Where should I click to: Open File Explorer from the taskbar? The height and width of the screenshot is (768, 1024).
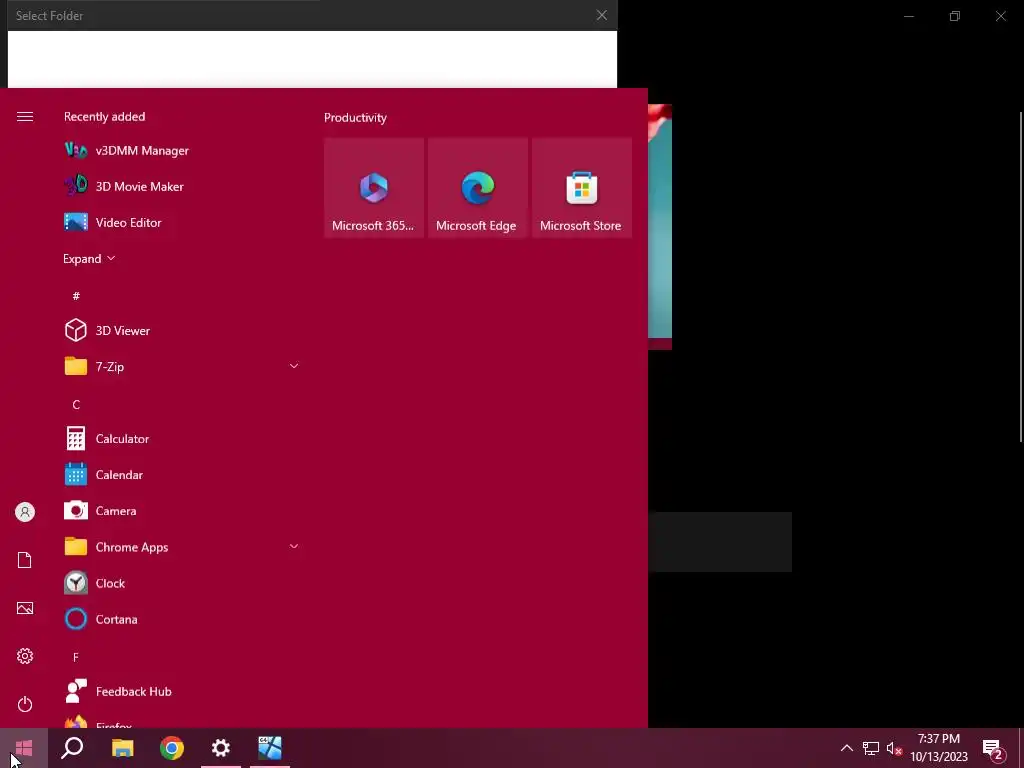(122, 748)
